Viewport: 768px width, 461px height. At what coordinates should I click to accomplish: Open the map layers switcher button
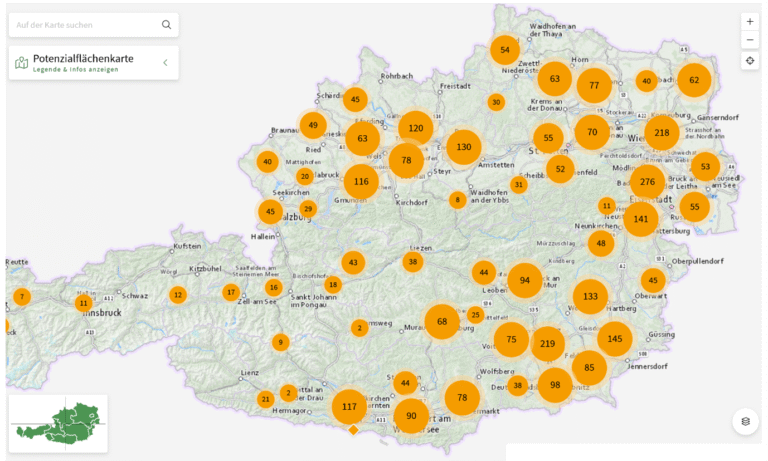[745, 422]
